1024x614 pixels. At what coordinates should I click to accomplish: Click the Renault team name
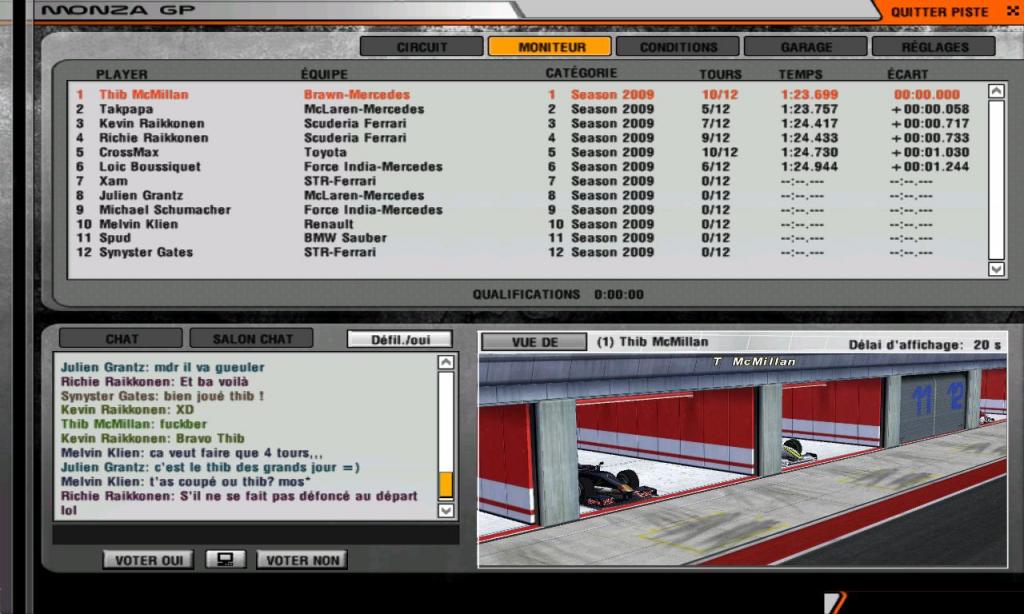tap(328, 224)
